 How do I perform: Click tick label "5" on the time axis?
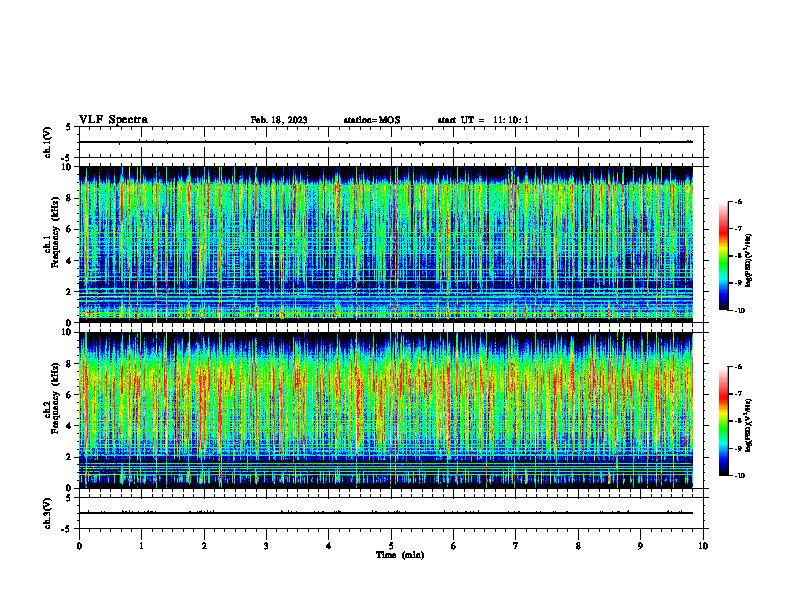pos(391,546)
